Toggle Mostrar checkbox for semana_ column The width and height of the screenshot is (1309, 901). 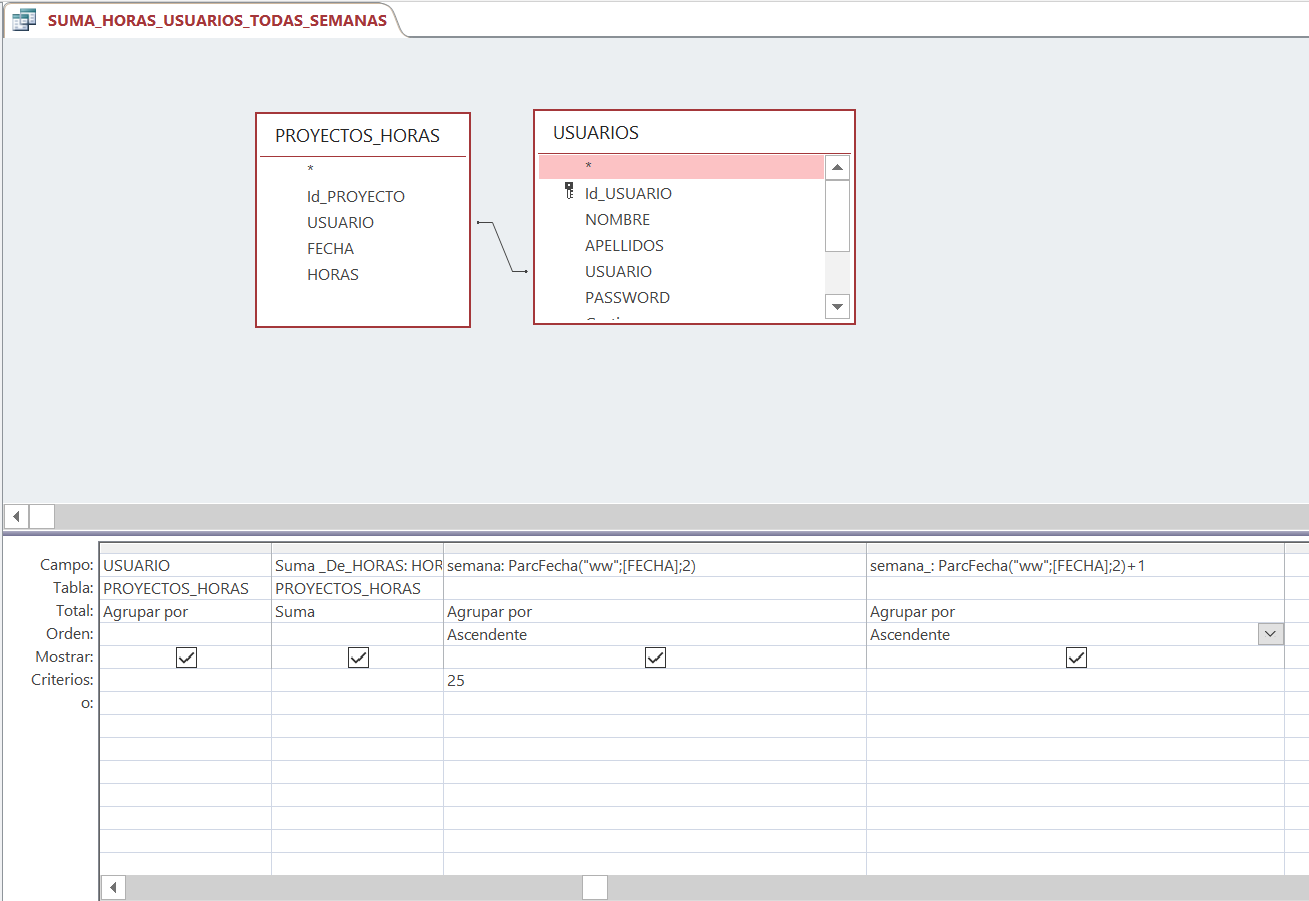tap(1076, 657)
